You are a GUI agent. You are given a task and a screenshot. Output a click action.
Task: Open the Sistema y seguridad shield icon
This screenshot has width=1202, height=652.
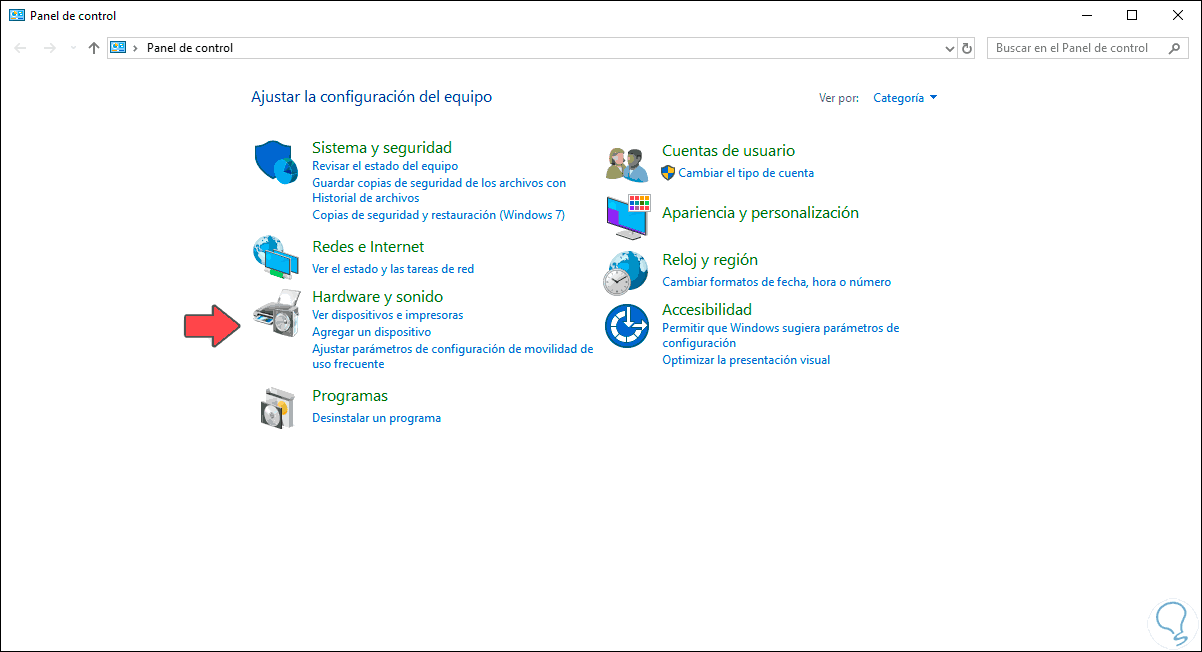coord(275,161)
